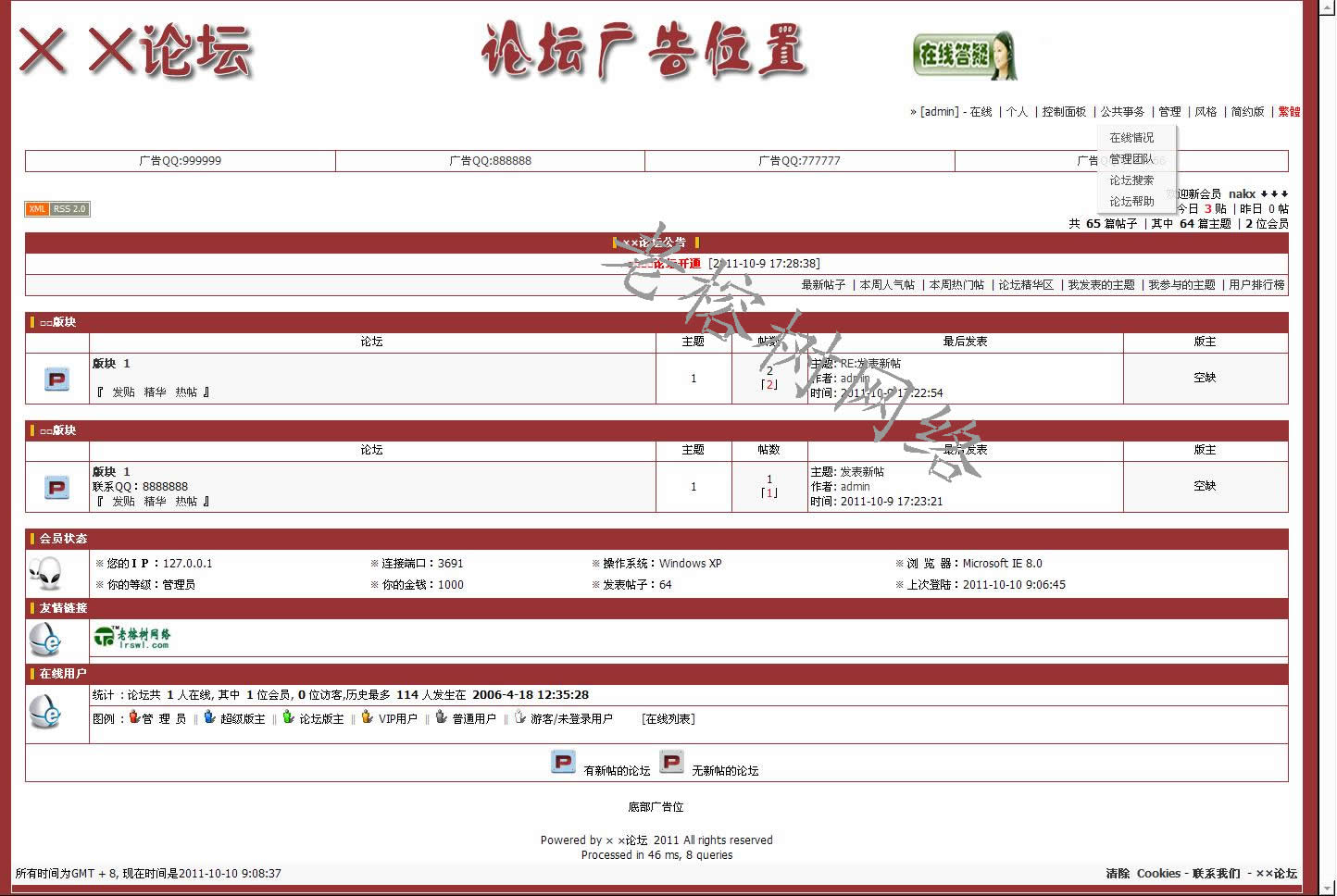Click the ××论坛公告 header title
Screen dimensions: 1337x896
[656, 243]
